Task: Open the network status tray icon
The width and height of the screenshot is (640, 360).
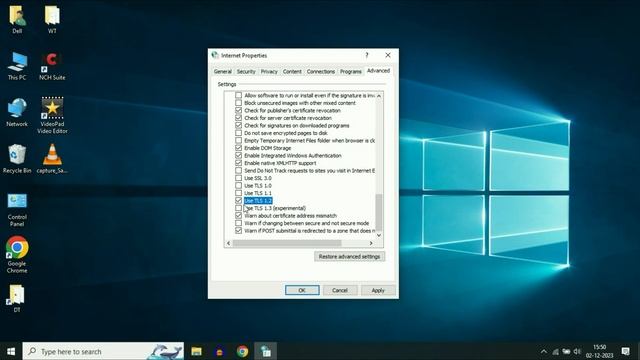Action: pyautogui.click(x=556, y=351)
